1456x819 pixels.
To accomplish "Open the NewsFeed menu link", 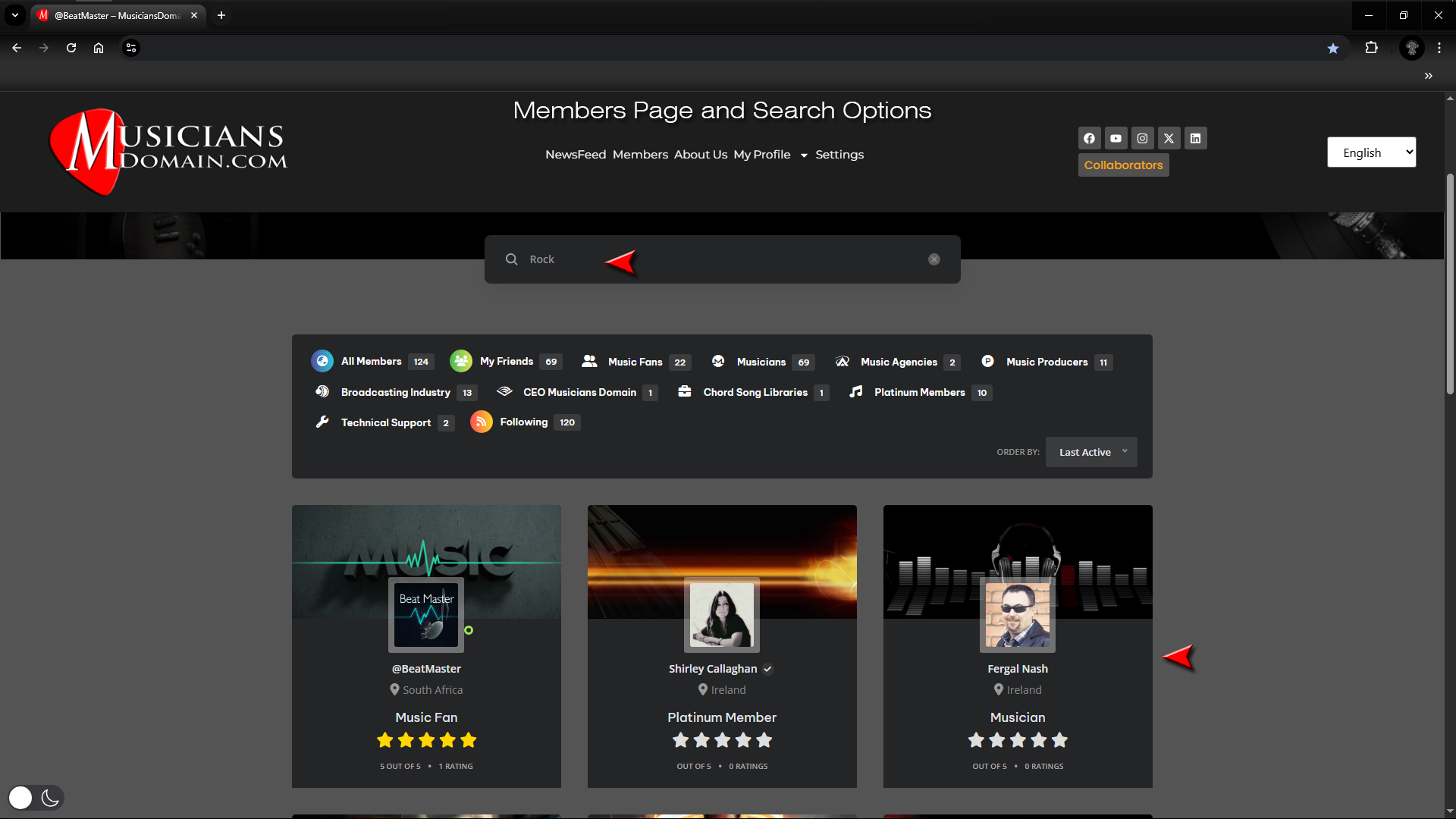I will coord(576,155).
